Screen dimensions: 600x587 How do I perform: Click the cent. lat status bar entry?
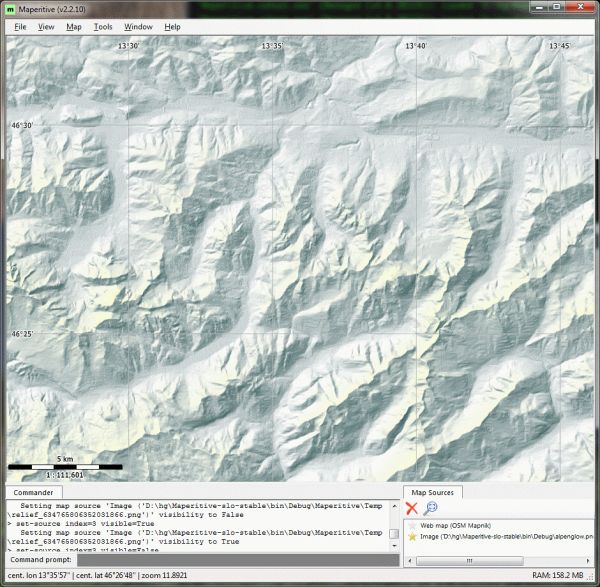(106, 576)
